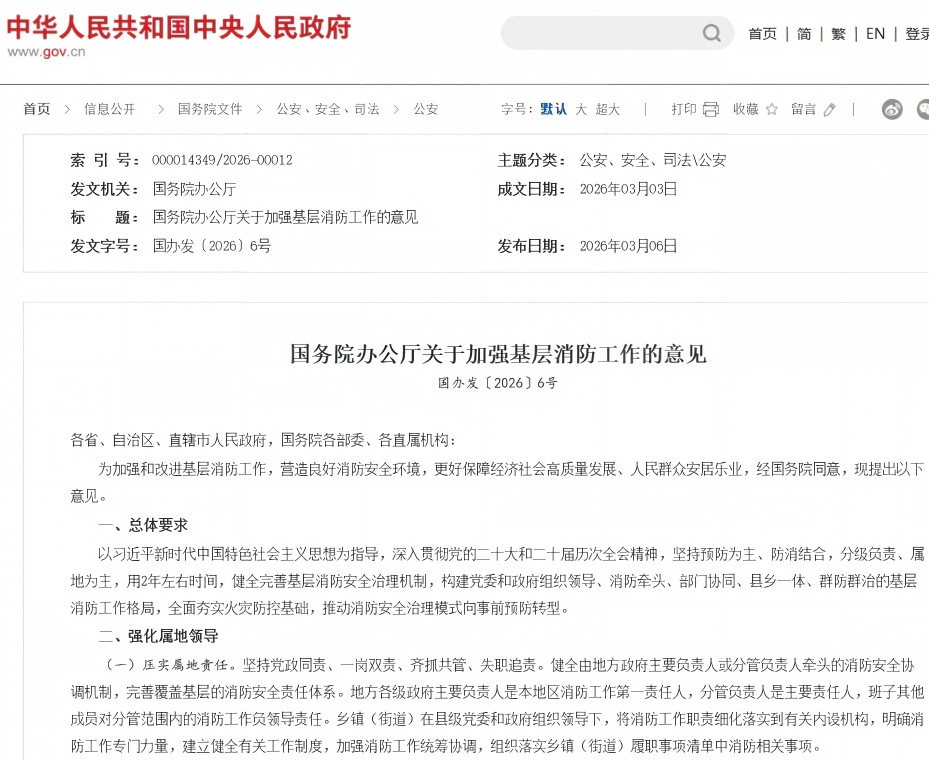Open 首页 in the top header
The image size is (929, 760).
(762, 34)
